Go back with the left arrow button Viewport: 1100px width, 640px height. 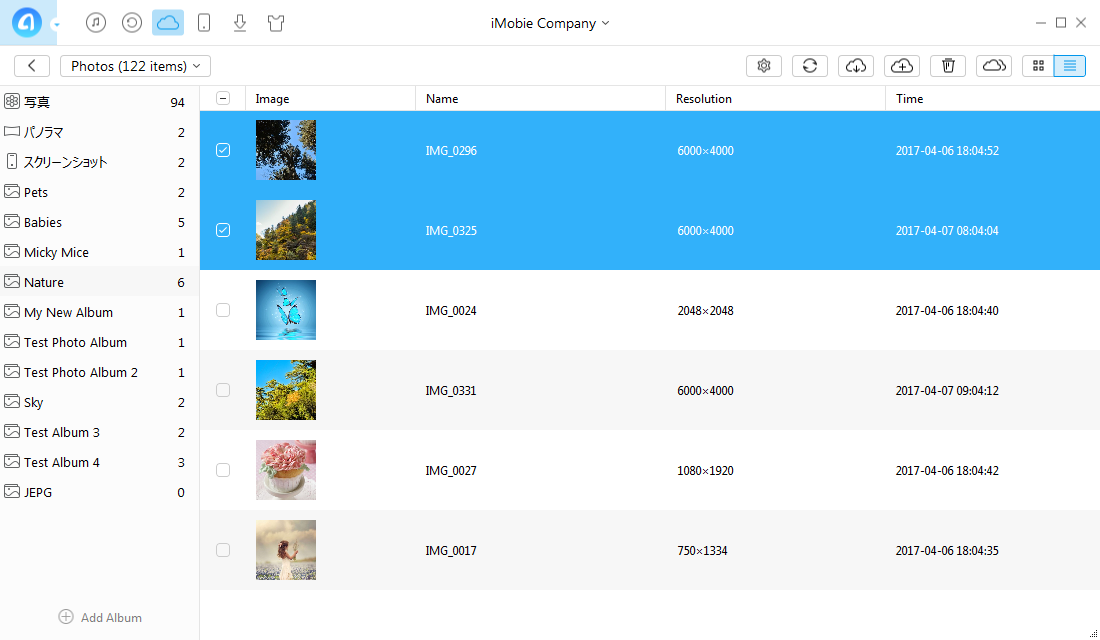coord(32,66)
